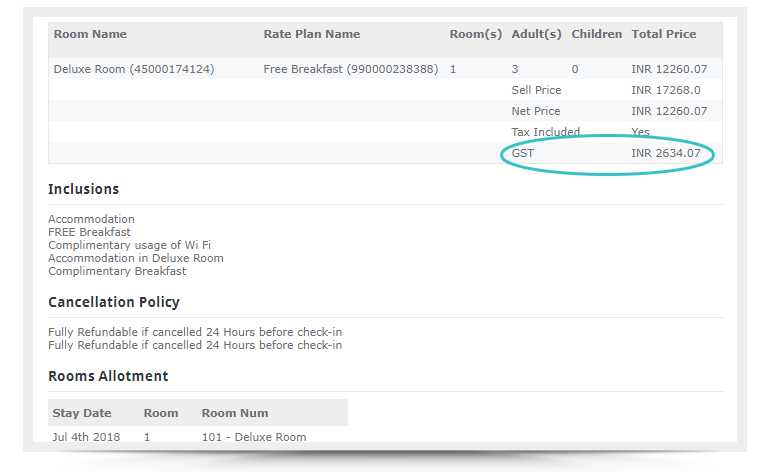
Task: Click the INR 17268.0 sell price value
Action: (x=665, y=90)
